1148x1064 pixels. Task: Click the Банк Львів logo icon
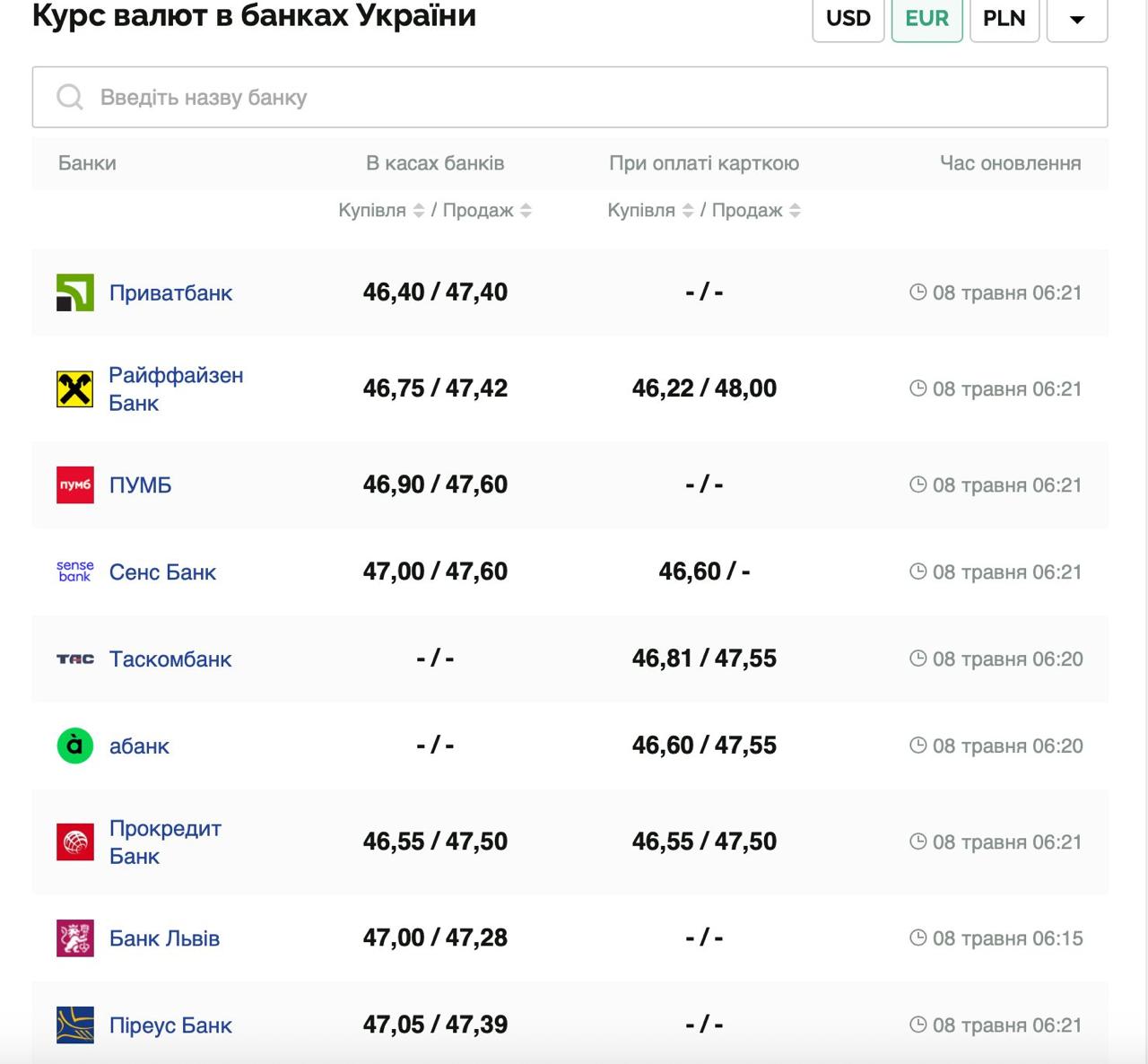pos(75,938)
